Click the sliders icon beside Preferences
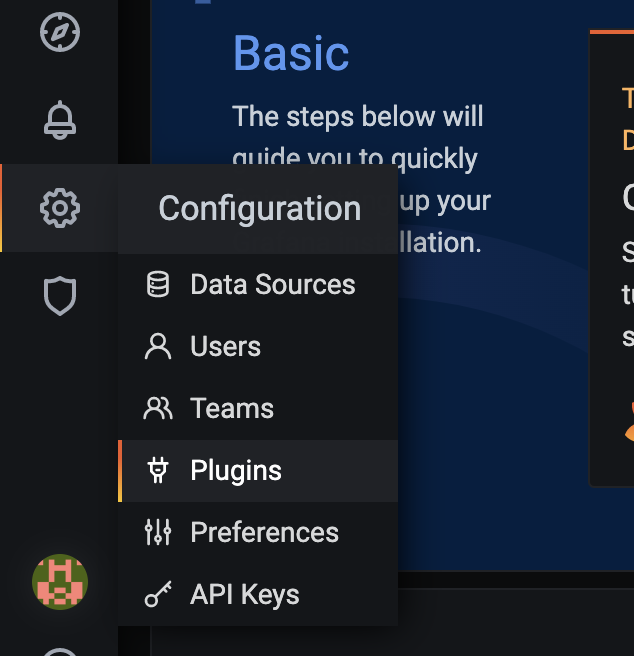Screen dimensions: 634x656 click(x=158, y=533)
